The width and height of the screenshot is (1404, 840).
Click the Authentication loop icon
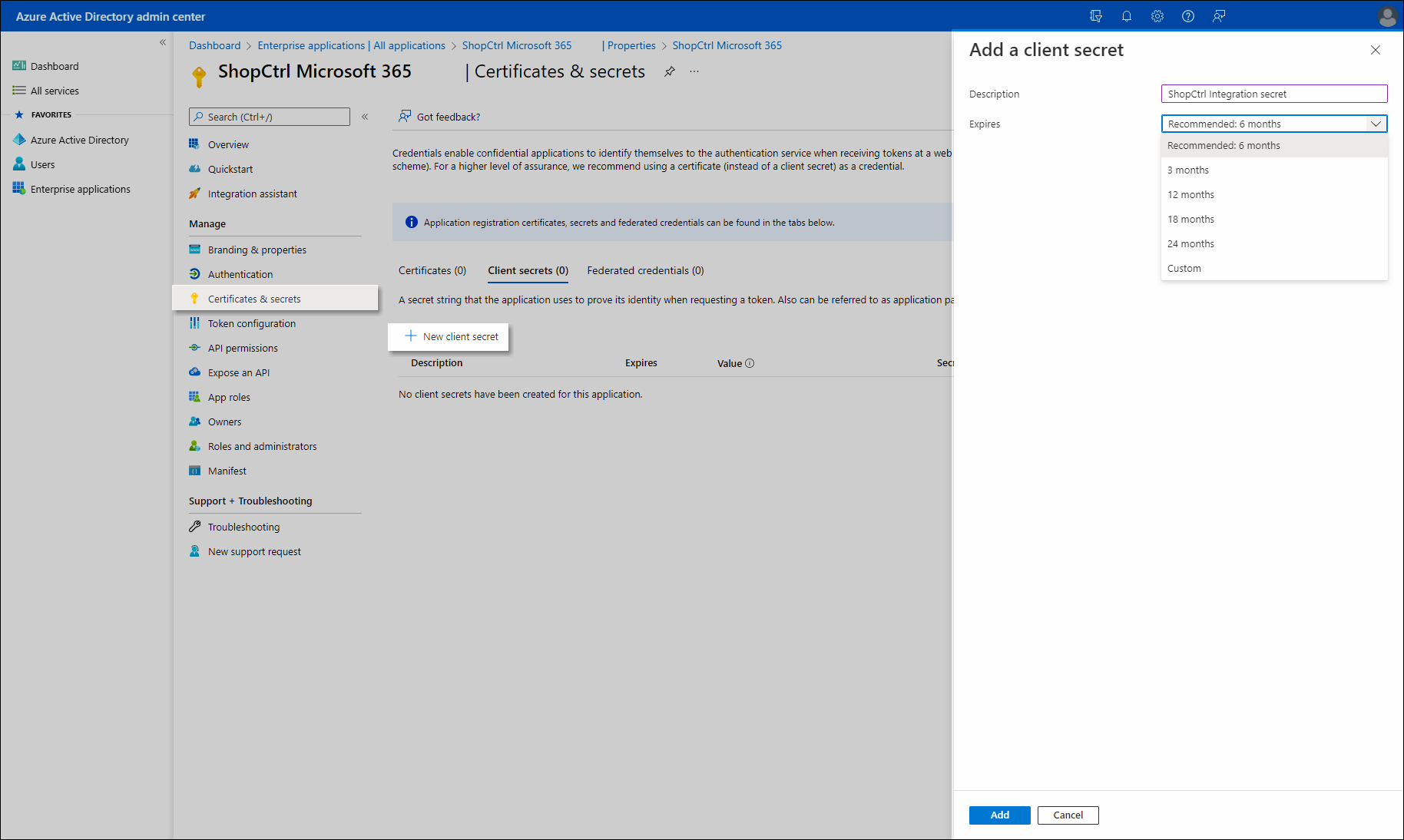click(x=194, y=274)
